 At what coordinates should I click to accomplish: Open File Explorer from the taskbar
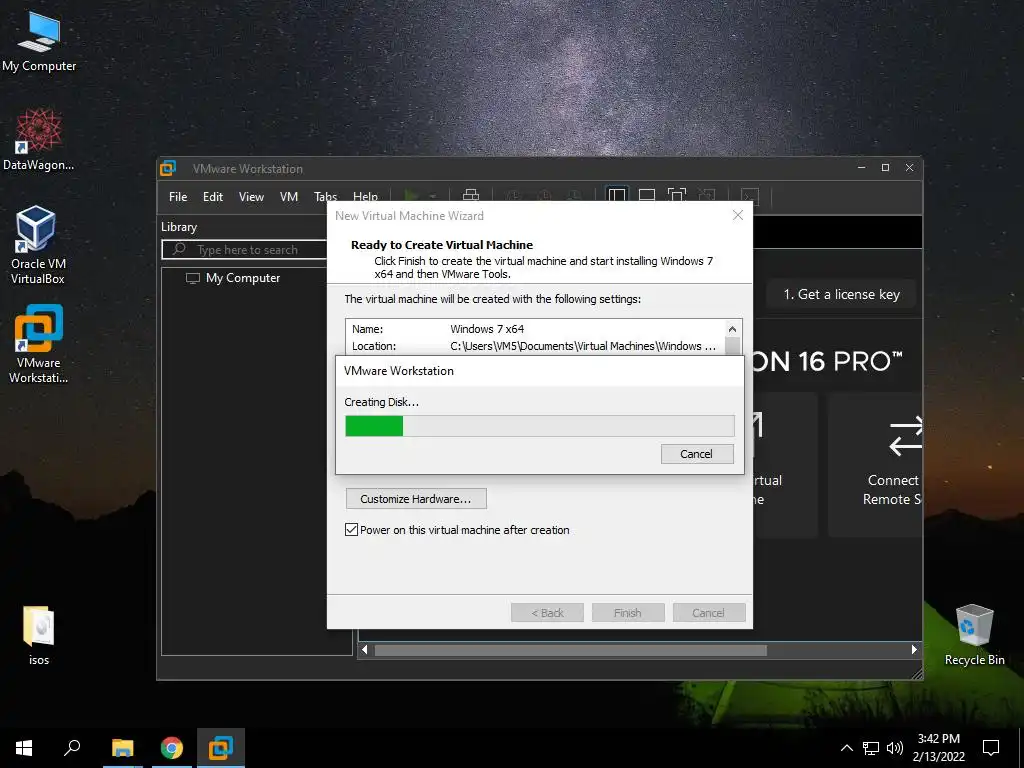(122, 748)
